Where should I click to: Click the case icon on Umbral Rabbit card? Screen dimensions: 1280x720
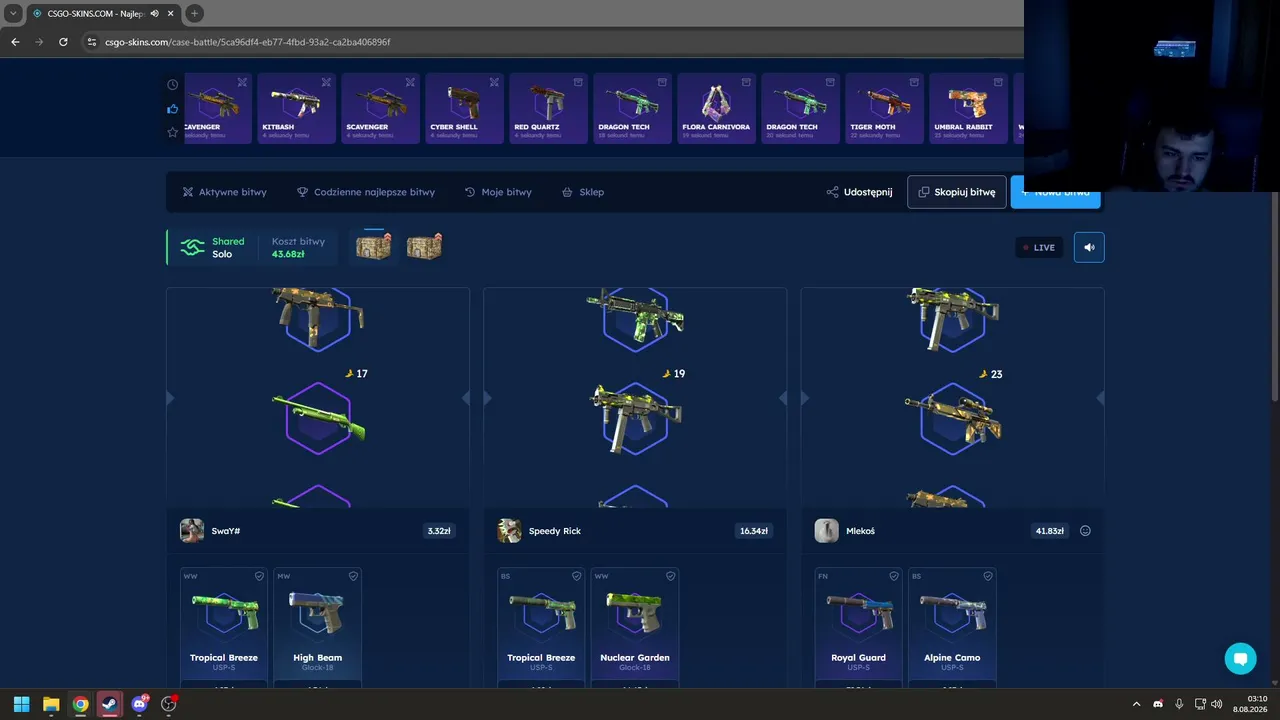[x=998, y=82]
